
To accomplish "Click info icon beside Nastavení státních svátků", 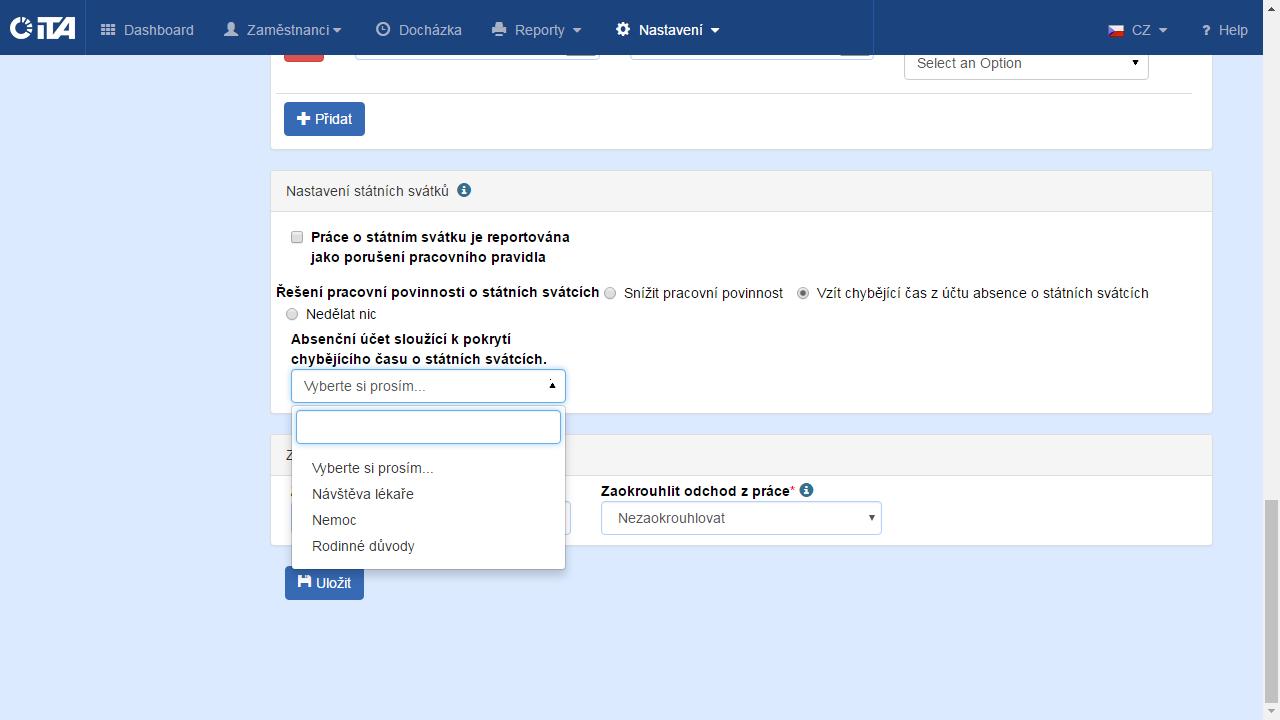I will point(464,190).
